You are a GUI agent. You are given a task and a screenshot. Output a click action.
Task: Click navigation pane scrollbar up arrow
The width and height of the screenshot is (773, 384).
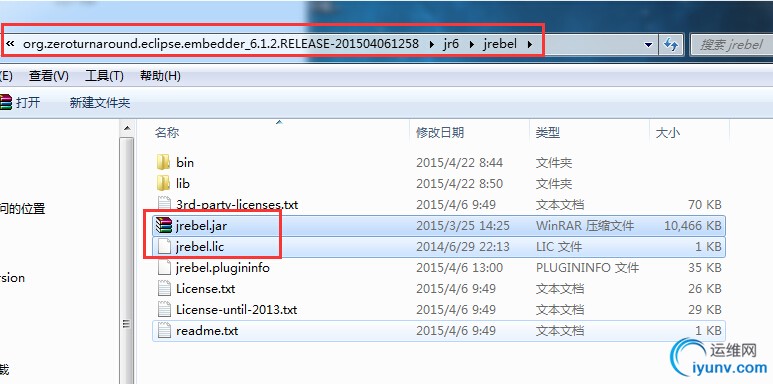click(127, 129)
